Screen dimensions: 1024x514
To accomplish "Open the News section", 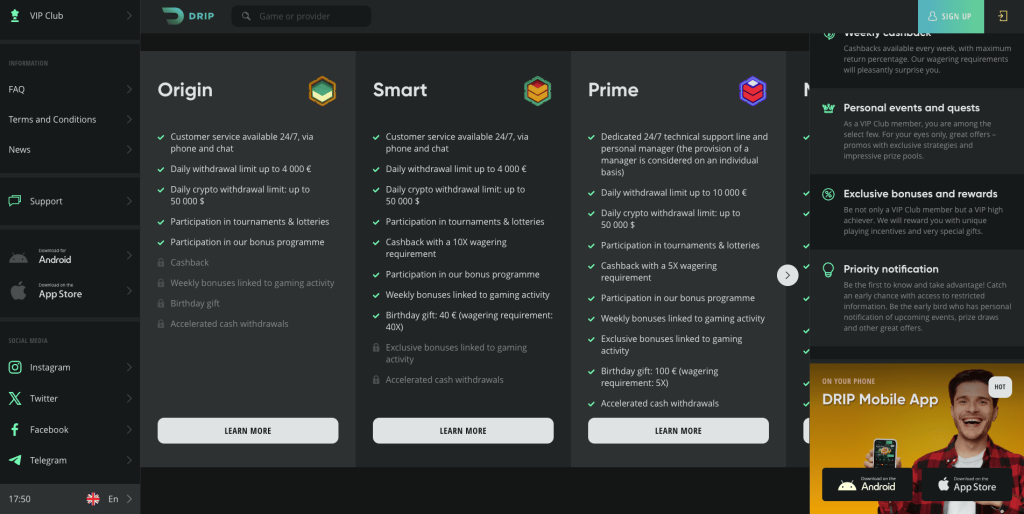I will (x=70, y=149).
